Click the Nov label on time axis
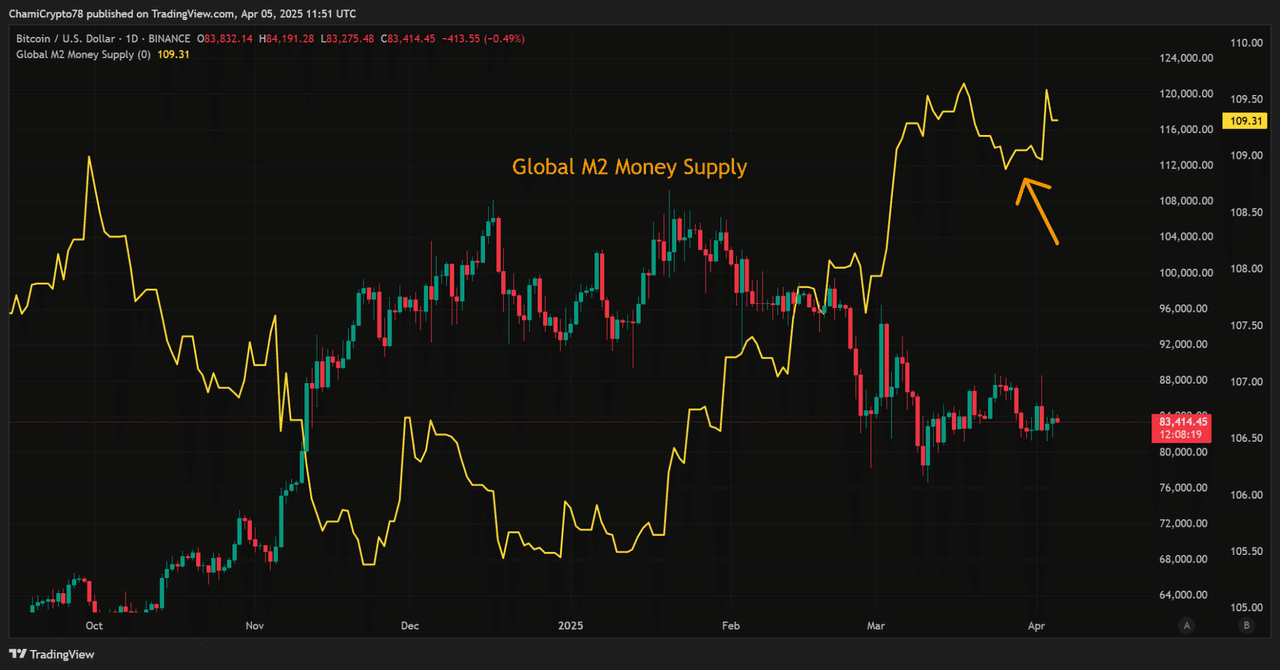 (x=254, y=626)
